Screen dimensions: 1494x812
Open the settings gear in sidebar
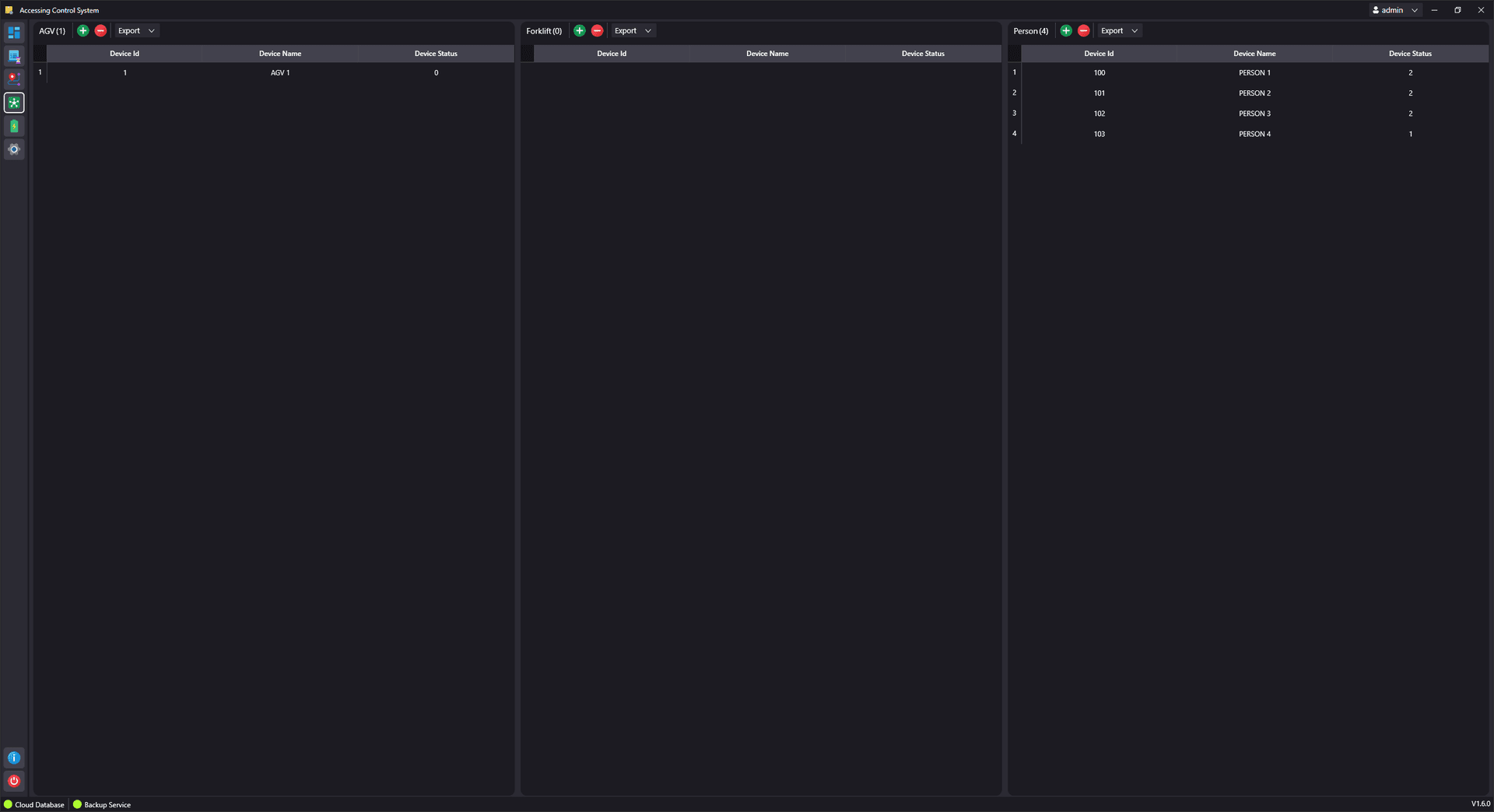[14, 149]
